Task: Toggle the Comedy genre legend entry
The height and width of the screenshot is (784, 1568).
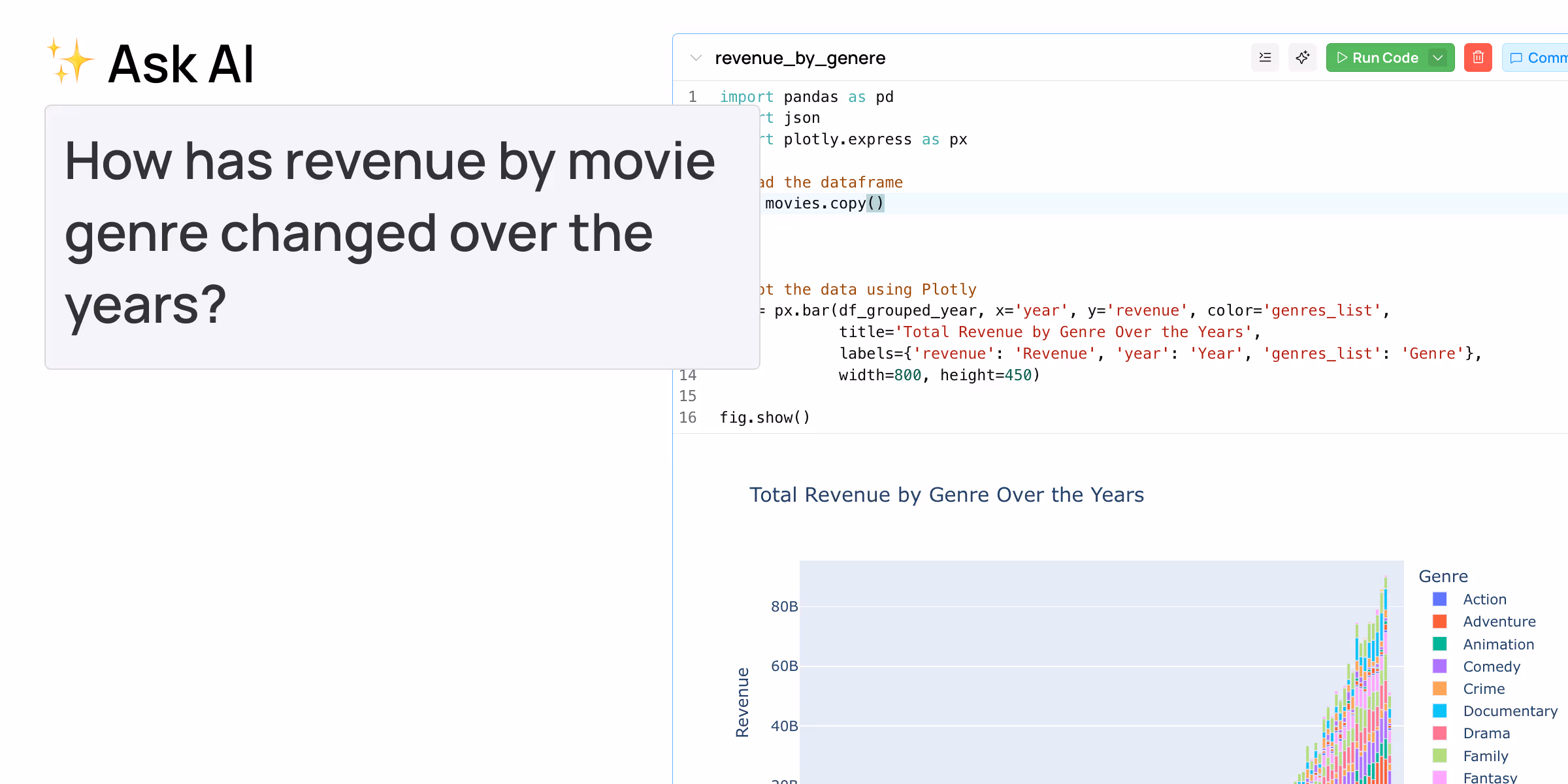Action: click(x=1491, y=666)
